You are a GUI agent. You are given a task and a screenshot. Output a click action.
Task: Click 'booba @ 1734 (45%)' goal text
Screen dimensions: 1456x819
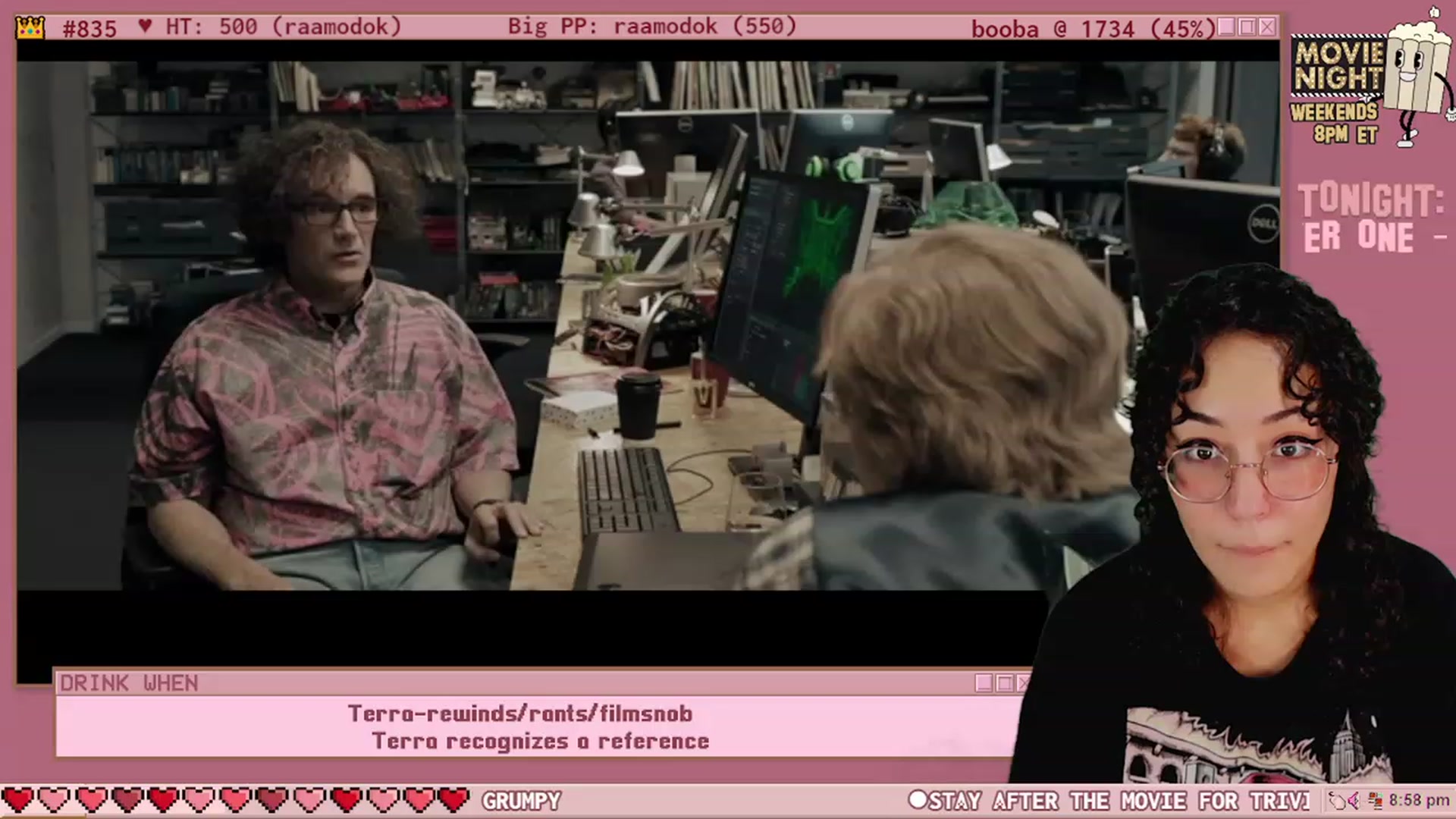pos(1093,29)
